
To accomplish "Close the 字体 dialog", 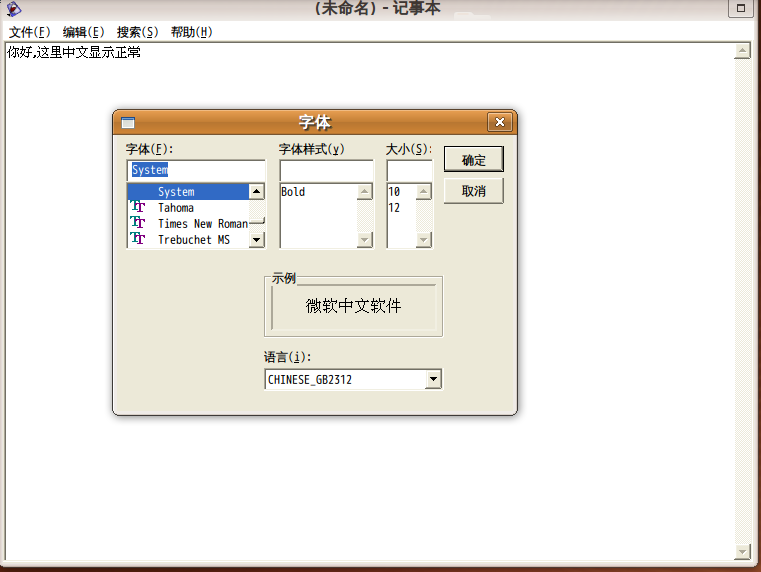I will (499, 122).
